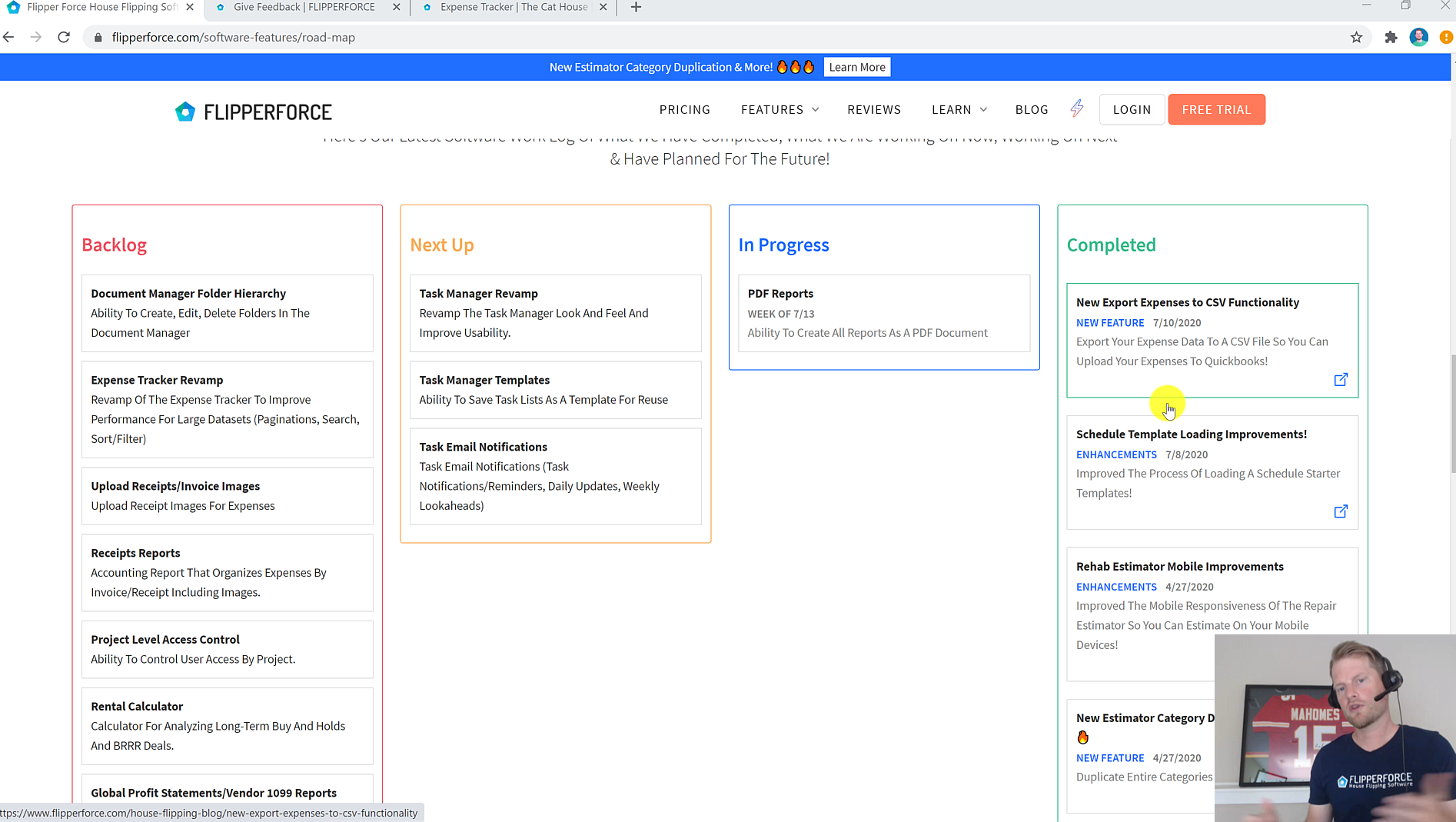Click the presenter webcam video thumbnail
1456x822 pixels.
click(x=1335, y=728)
